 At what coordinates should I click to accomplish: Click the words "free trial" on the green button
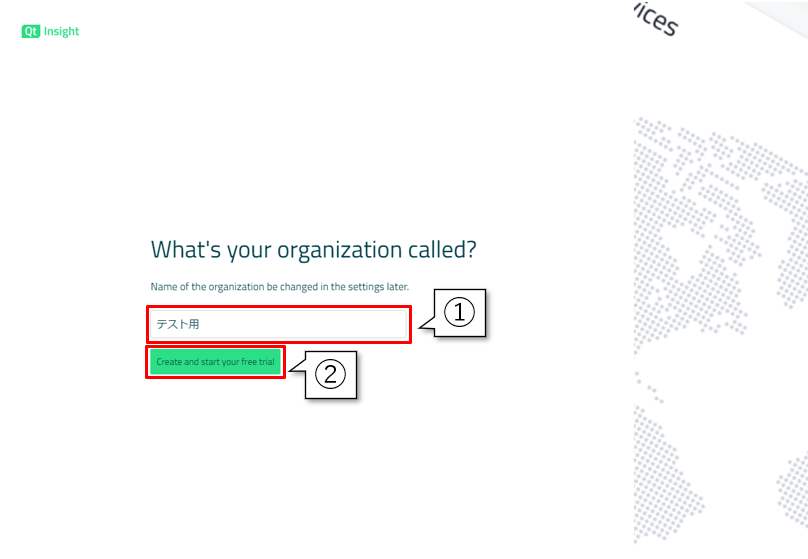258,362
